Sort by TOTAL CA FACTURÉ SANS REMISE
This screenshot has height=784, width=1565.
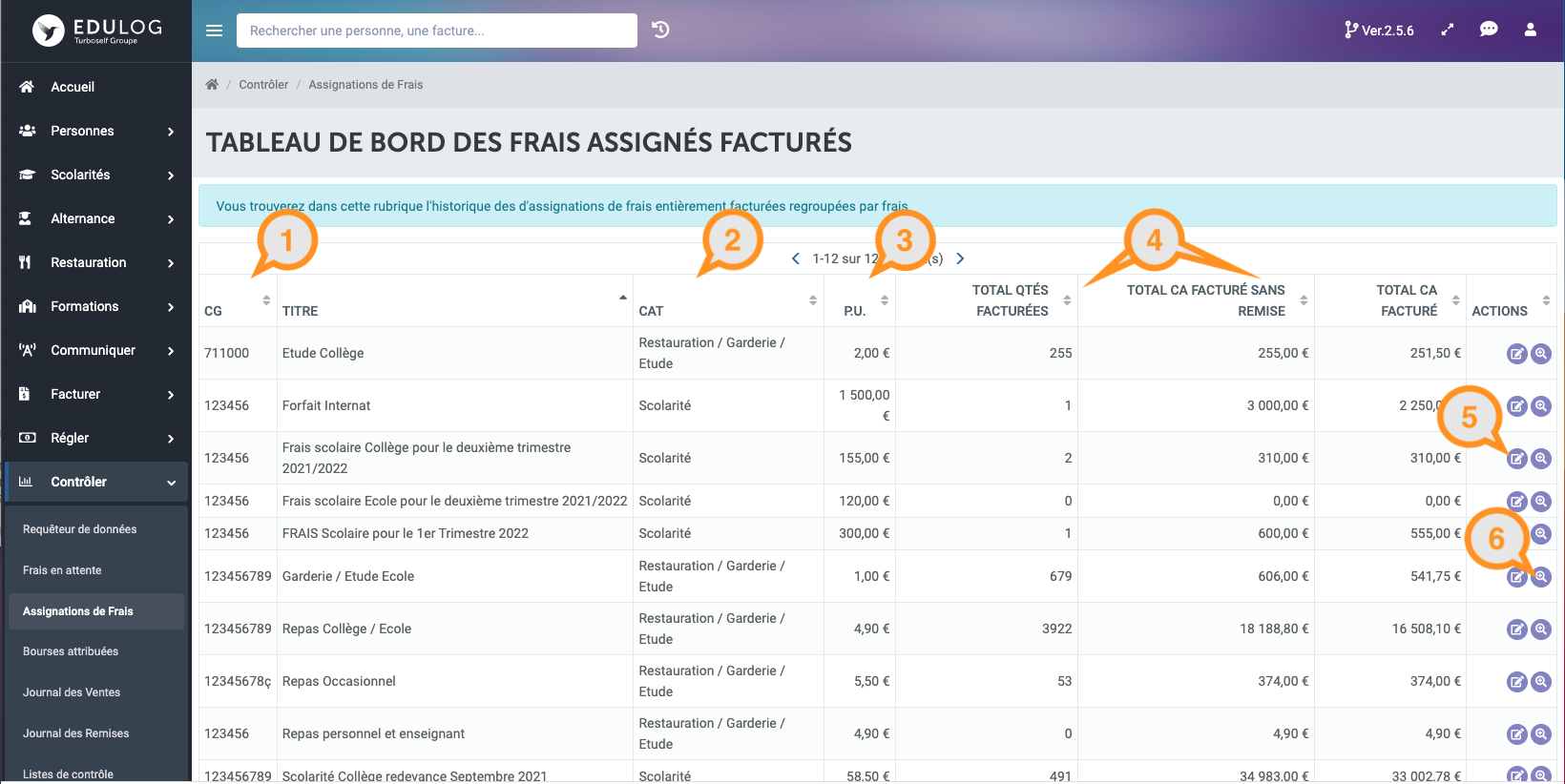[1196, 301]
